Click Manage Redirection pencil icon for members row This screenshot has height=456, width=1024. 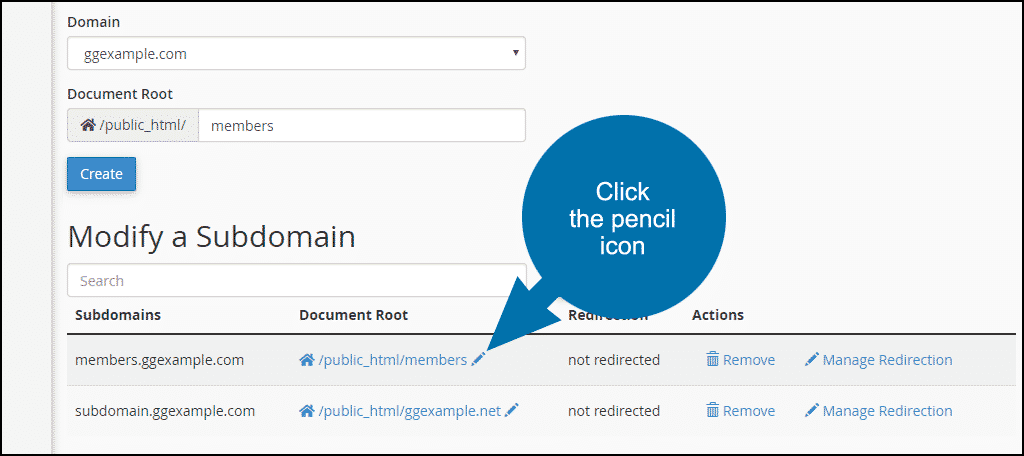[811, 359]
